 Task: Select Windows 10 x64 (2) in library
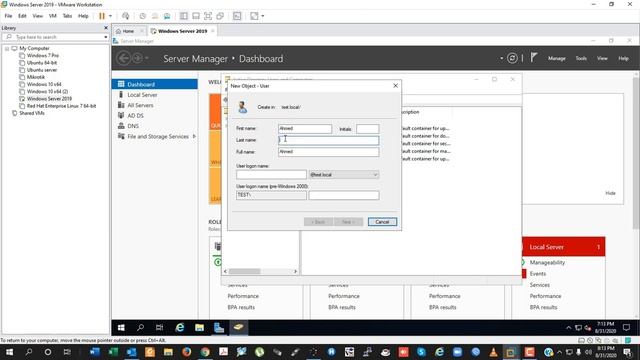pos(47,91)
